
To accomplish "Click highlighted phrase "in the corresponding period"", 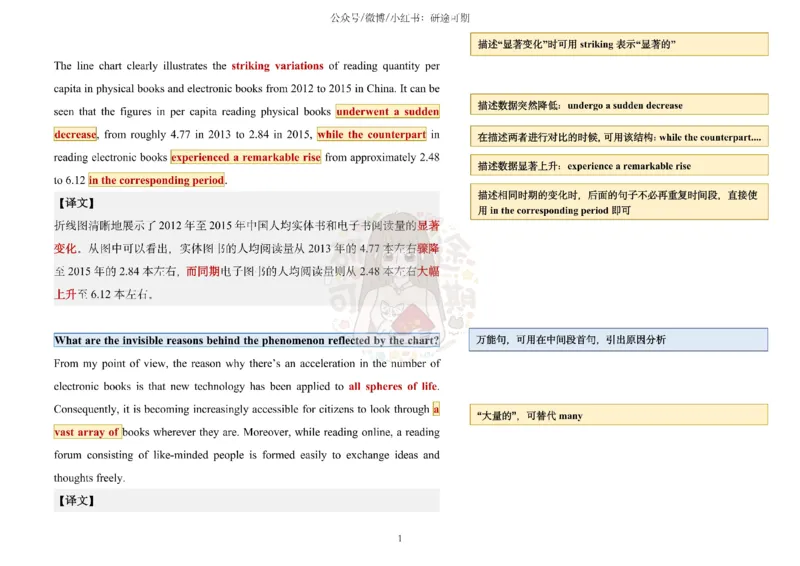I will pyautogui.click(x=157, y=181).
